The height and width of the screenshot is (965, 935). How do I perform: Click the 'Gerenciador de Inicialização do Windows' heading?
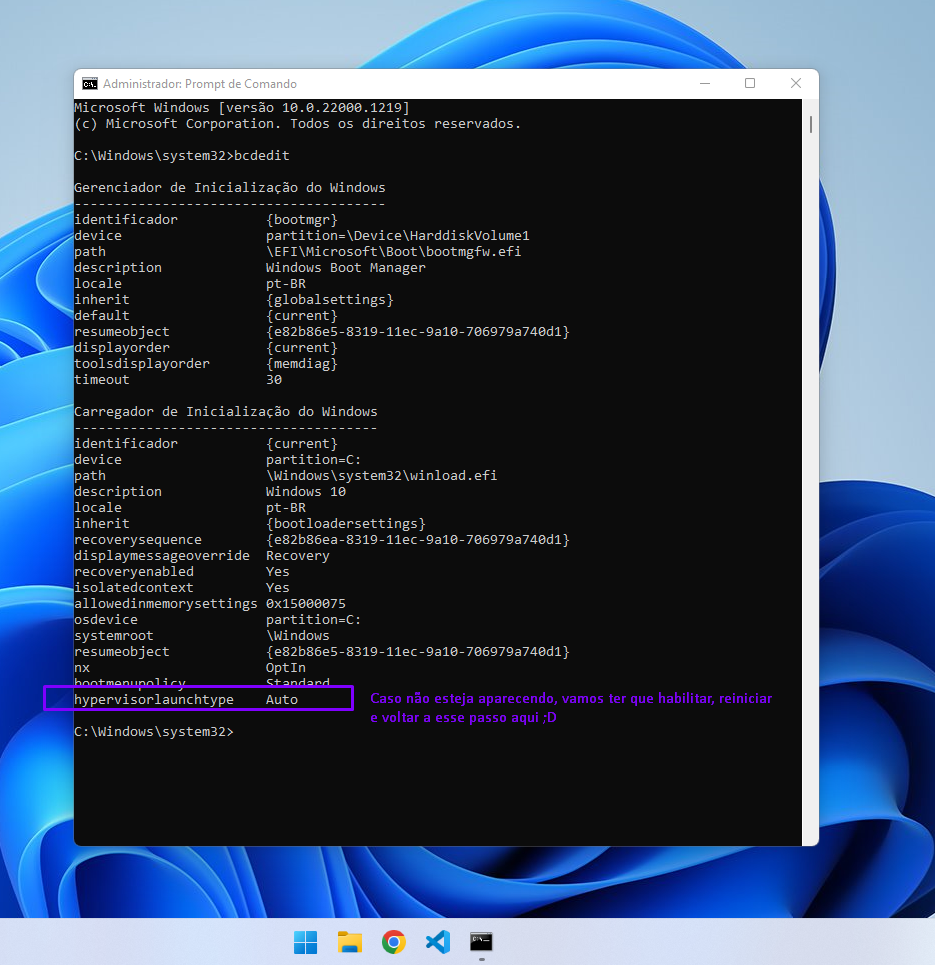pos(230,187)
